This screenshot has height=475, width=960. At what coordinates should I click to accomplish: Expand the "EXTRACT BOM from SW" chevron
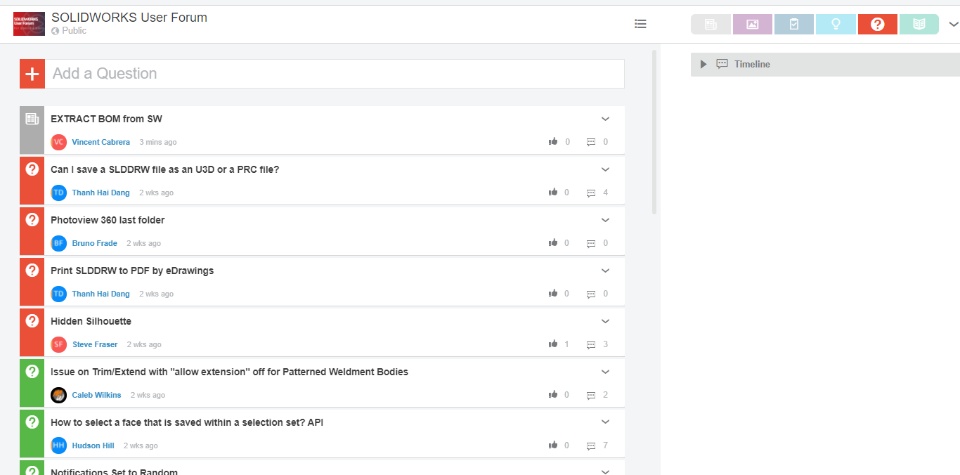click(x=605, y=119)
